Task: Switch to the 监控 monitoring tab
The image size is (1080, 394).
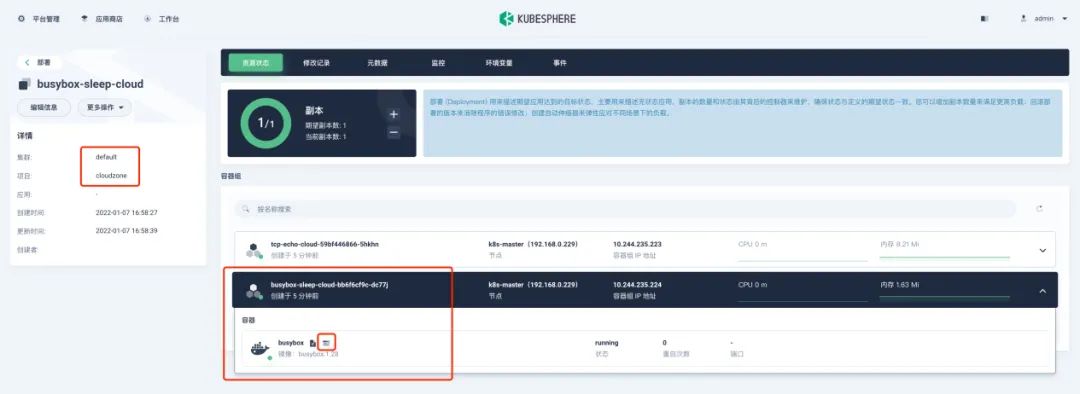Action: click(438, 63)
